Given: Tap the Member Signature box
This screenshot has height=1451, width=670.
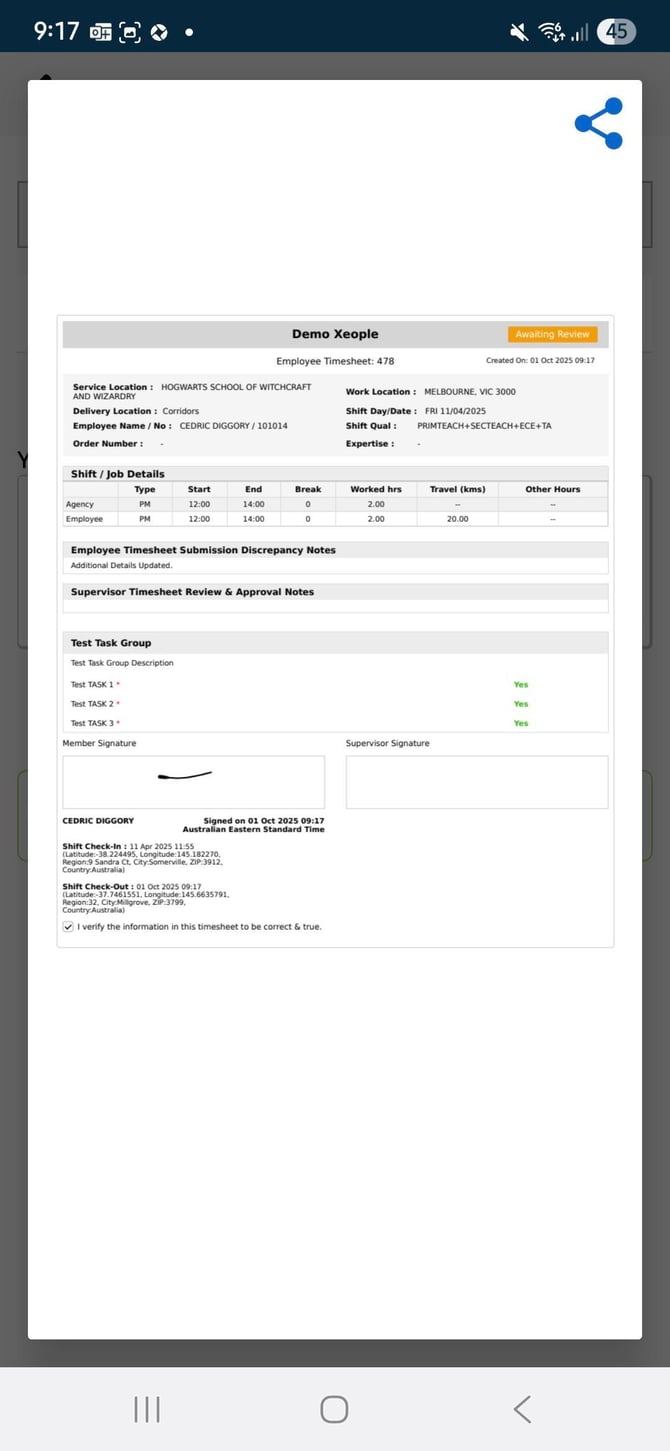Looking at the screenshot, I should 193,781.
